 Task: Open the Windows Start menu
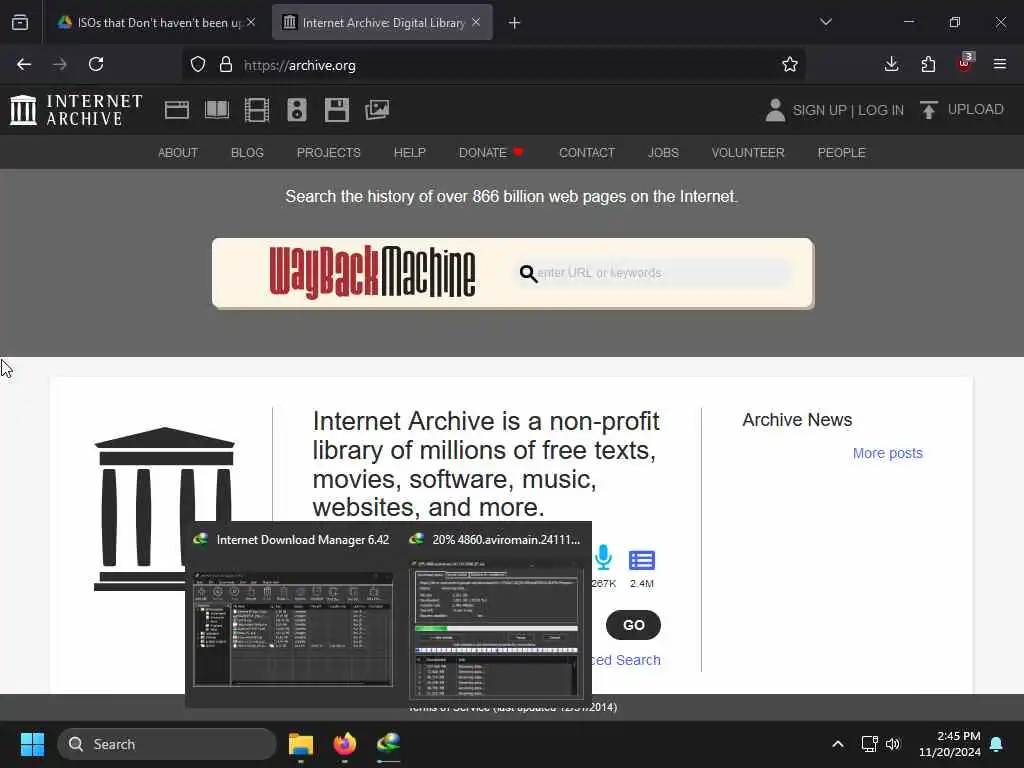click(x=32, y=744)
